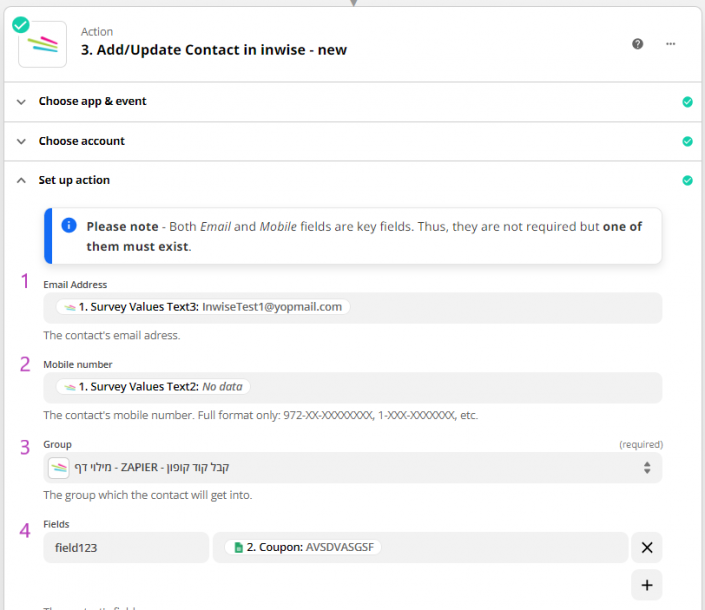The image size is (705, 610).
Task: Click the inwise app logo icon
Action: point(43,45)
